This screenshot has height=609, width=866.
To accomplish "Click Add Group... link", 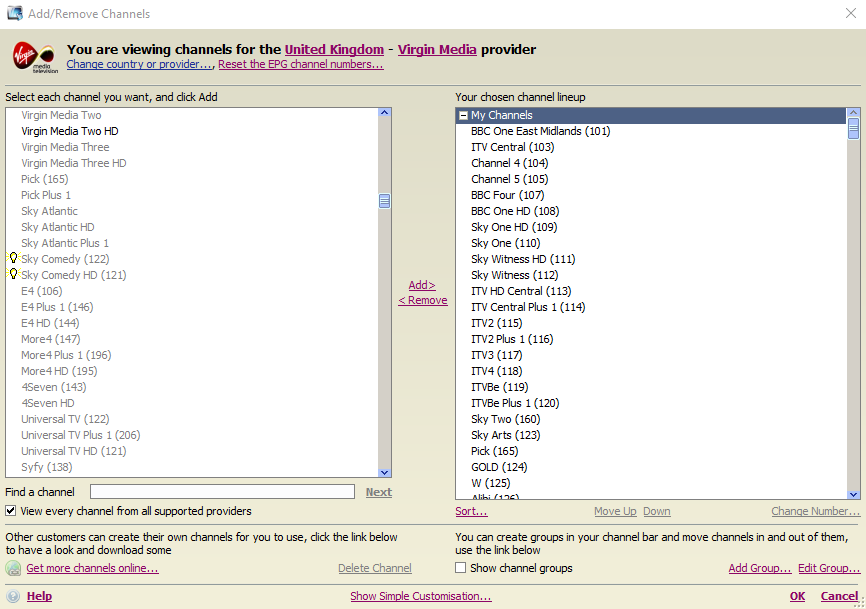I will pyautogui.click(x=759, y=568).
